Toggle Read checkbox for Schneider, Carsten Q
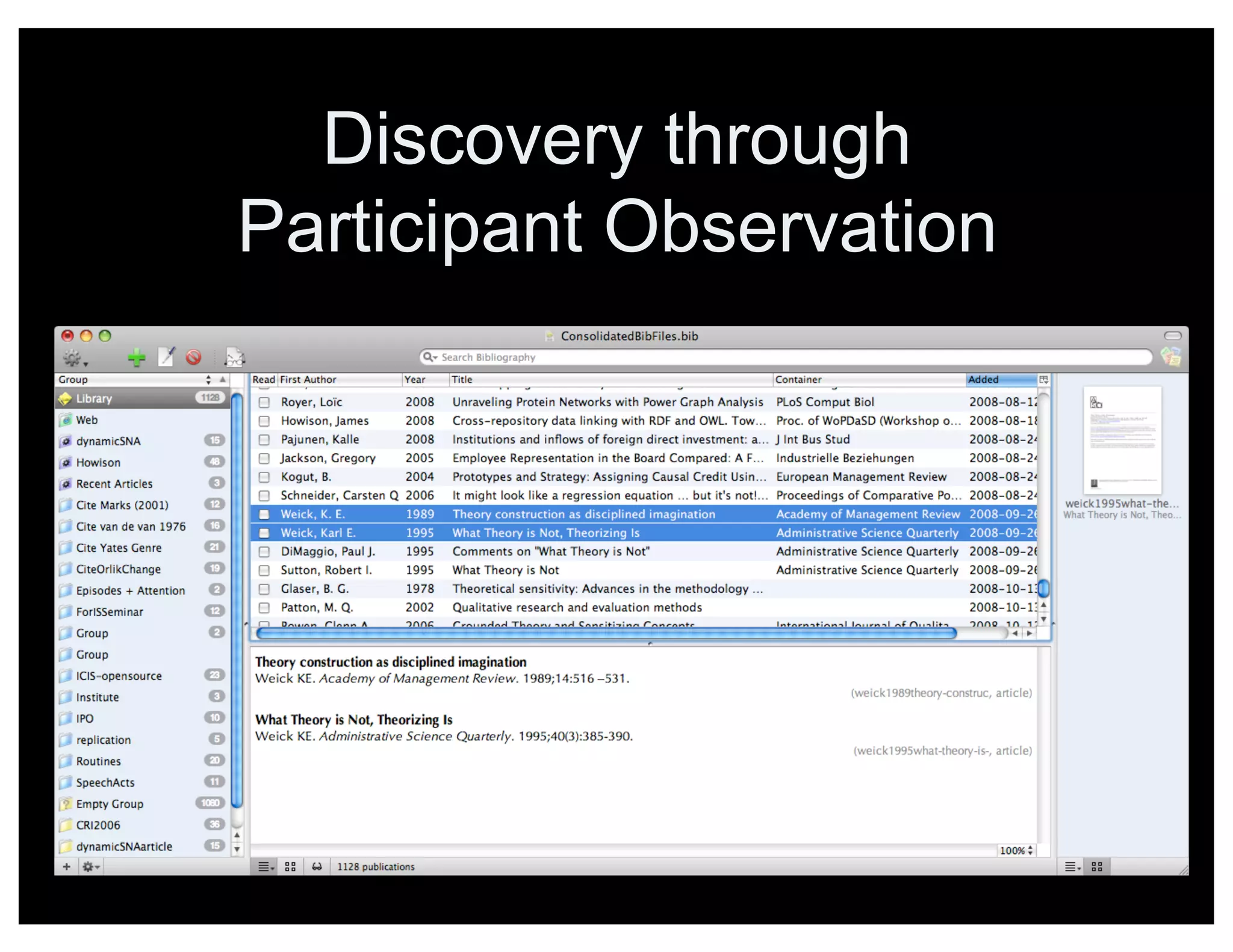The height and width of the screenshot is (952, 1233). (264, 496)
